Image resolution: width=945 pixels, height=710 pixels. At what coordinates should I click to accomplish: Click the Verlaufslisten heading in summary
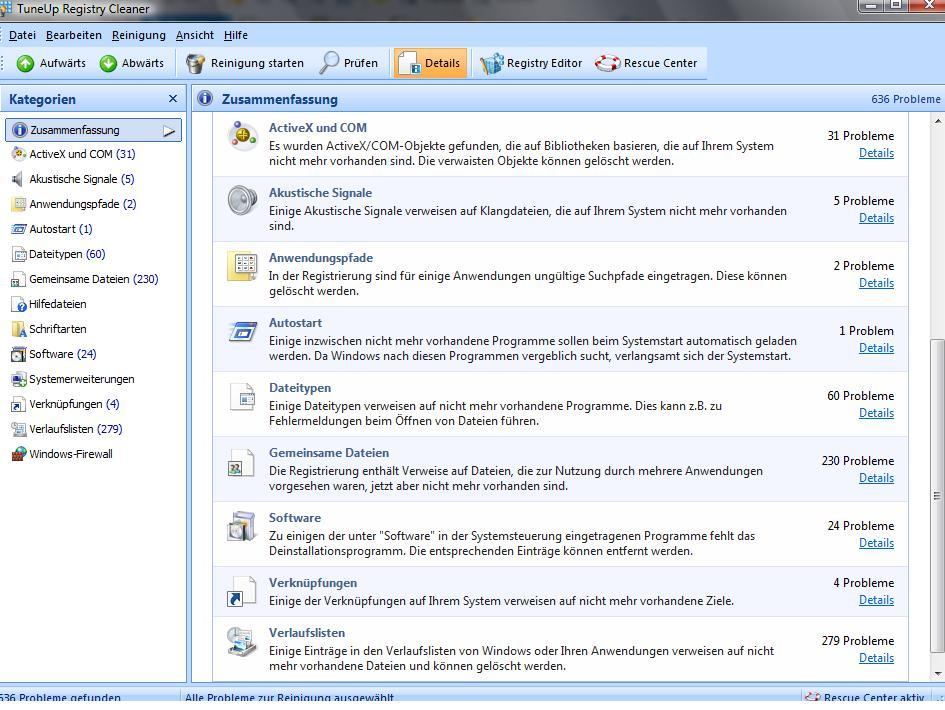click(x=307, y=633)
